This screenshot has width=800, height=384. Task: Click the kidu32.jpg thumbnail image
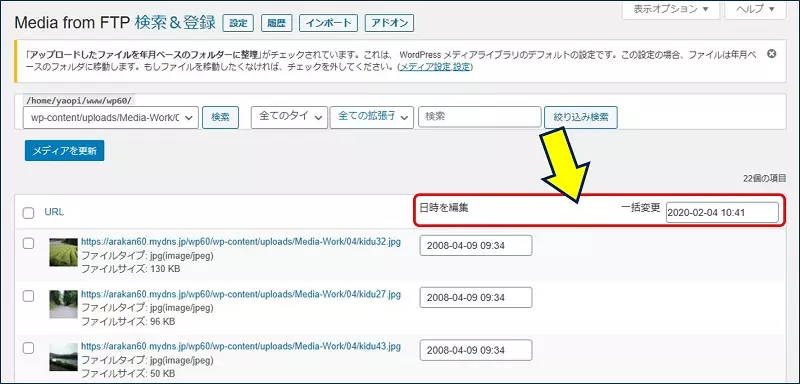(x=64, y=252)
